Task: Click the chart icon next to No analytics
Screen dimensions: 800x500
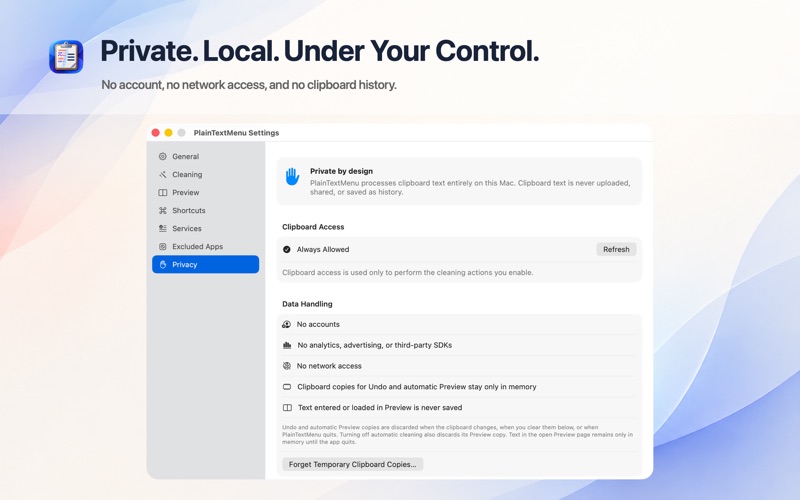Action: (x=287, y=345)
